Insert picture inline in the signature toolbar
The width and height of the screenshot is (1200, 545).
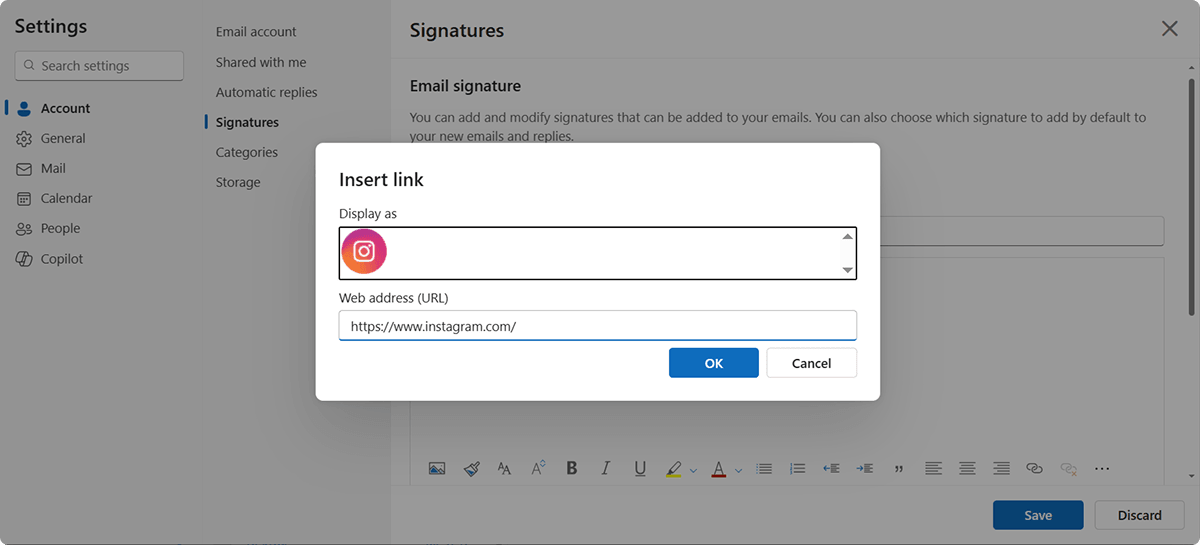(x=437, y=468)
